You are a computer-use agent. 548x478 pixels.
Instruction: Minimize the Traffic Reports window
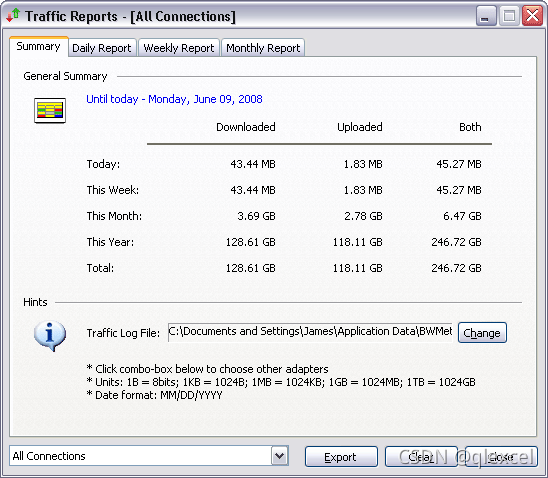(486, 16)
